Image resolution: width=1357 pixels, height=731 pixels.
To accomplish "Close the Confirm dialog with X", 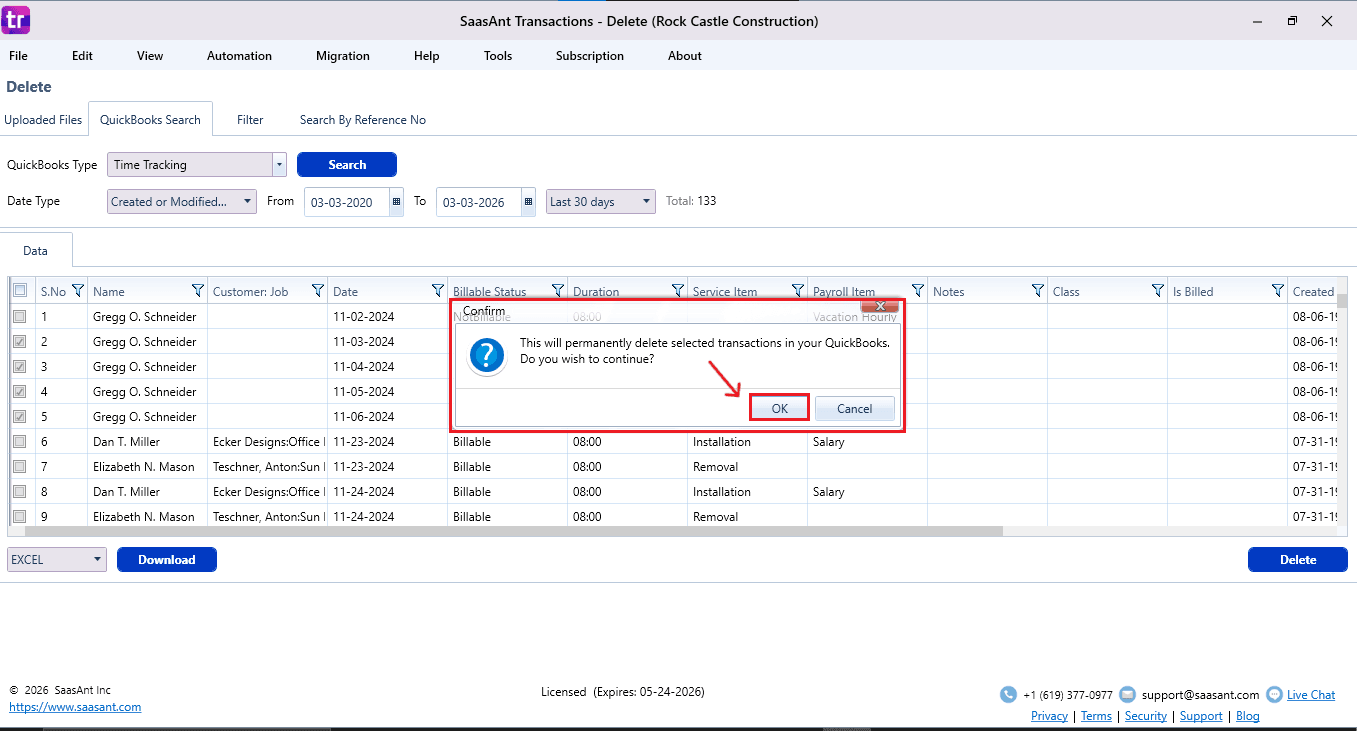I will click(x=881, y=306).
